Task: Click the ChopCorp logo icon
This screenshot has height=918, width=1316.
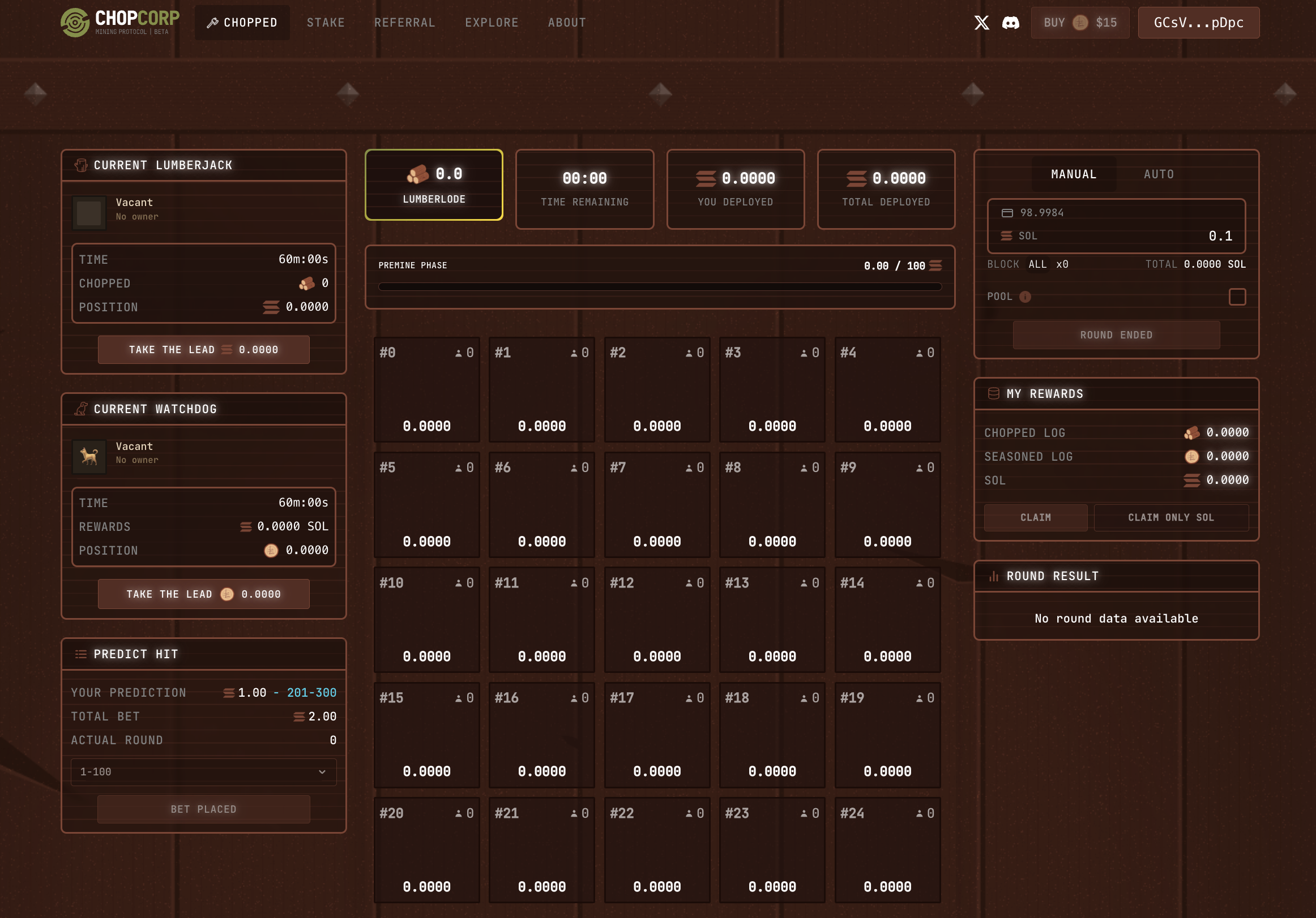Action: (75, 23)
